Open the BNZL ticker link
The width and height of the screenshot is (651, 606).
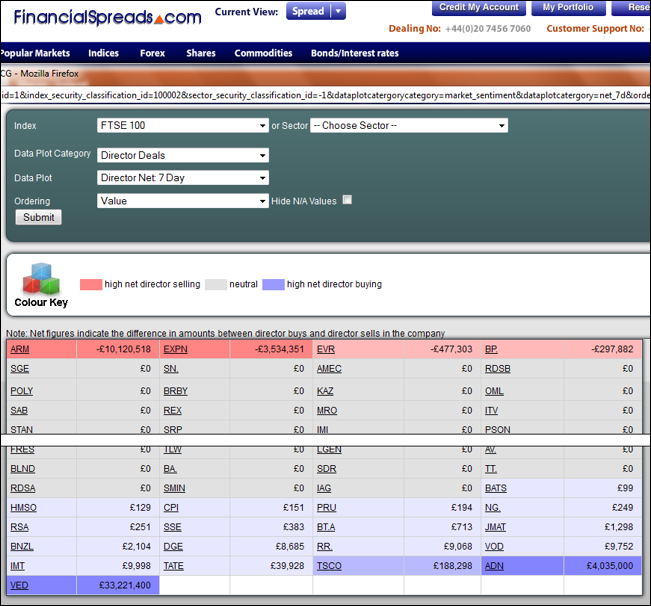[x=22, y=546]
